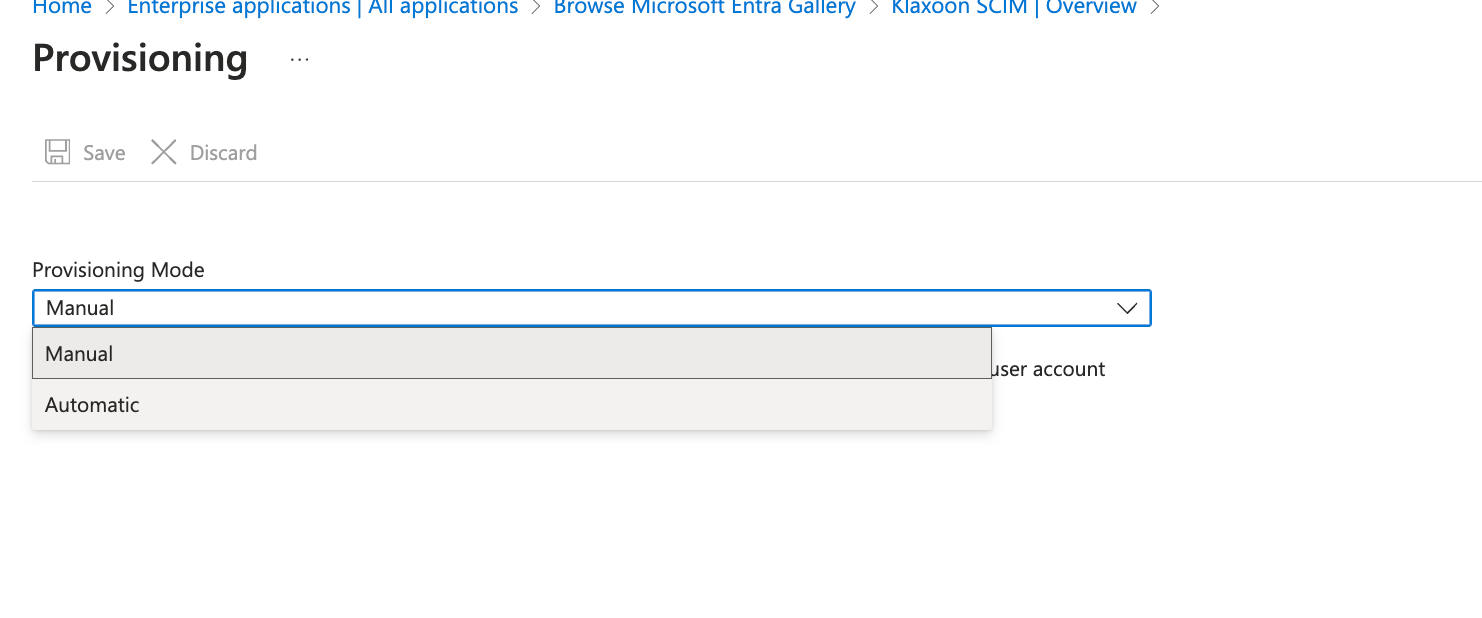Click the Provisioning Mode combo box field
Screen dimensions: 1482x618
point(580,308)
